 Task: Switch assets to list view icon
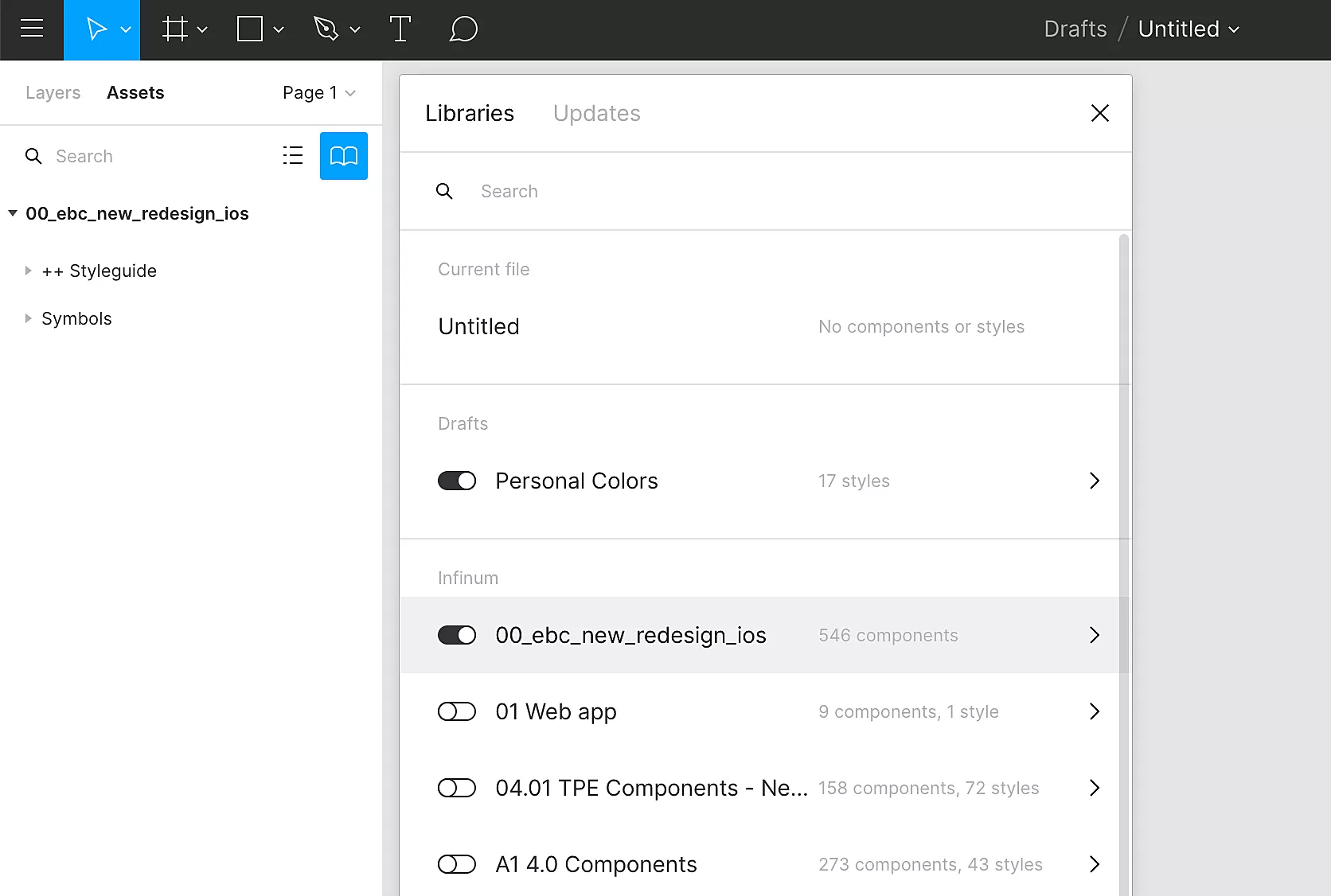pos(293,156)
